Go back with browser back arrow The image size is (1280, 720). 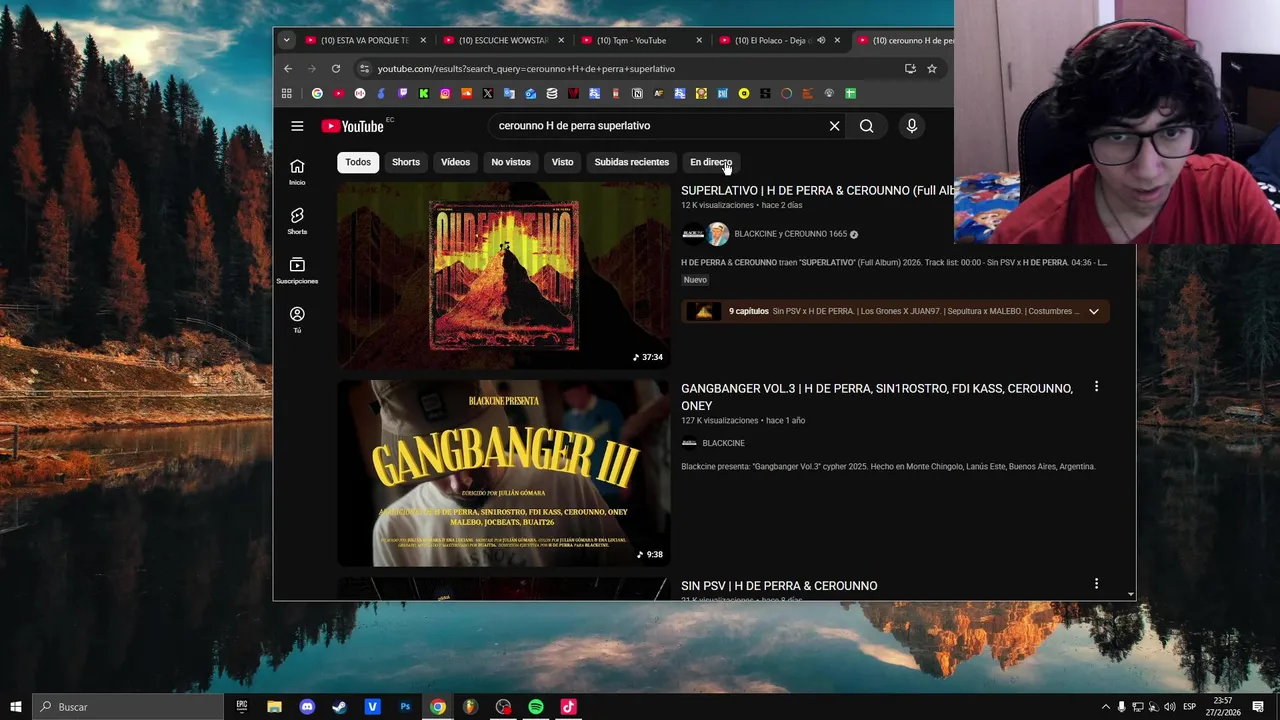[288, 69]
